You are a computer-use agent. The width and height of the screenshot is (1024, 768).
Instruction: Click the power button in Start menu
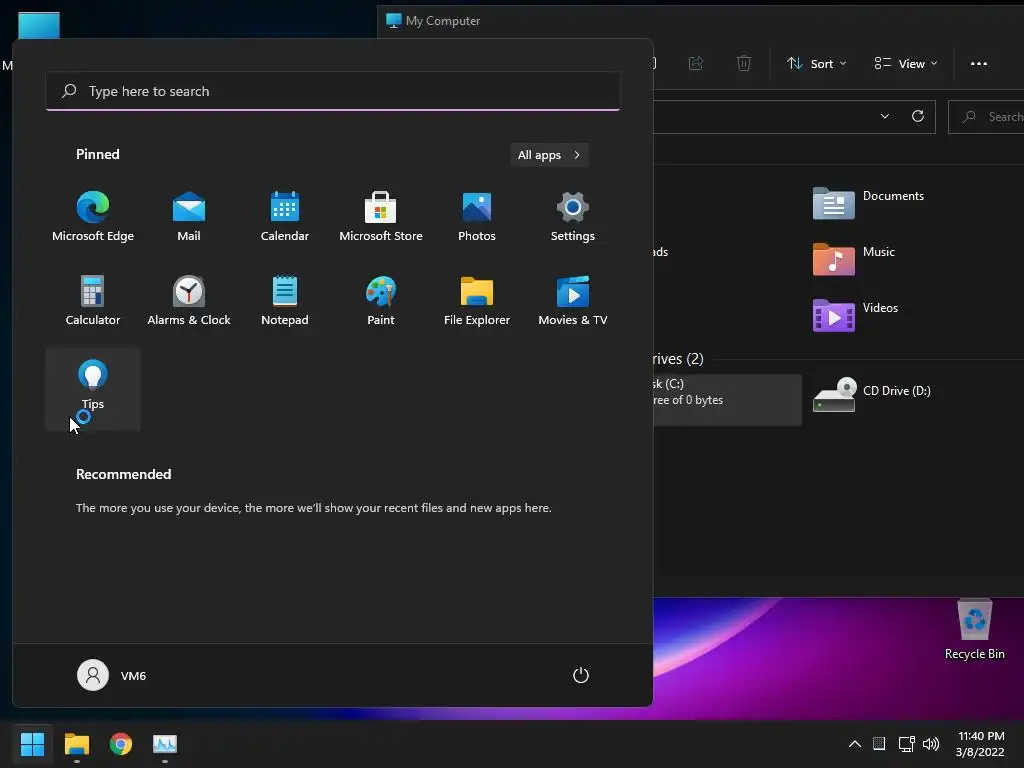[x=581, y=675]
